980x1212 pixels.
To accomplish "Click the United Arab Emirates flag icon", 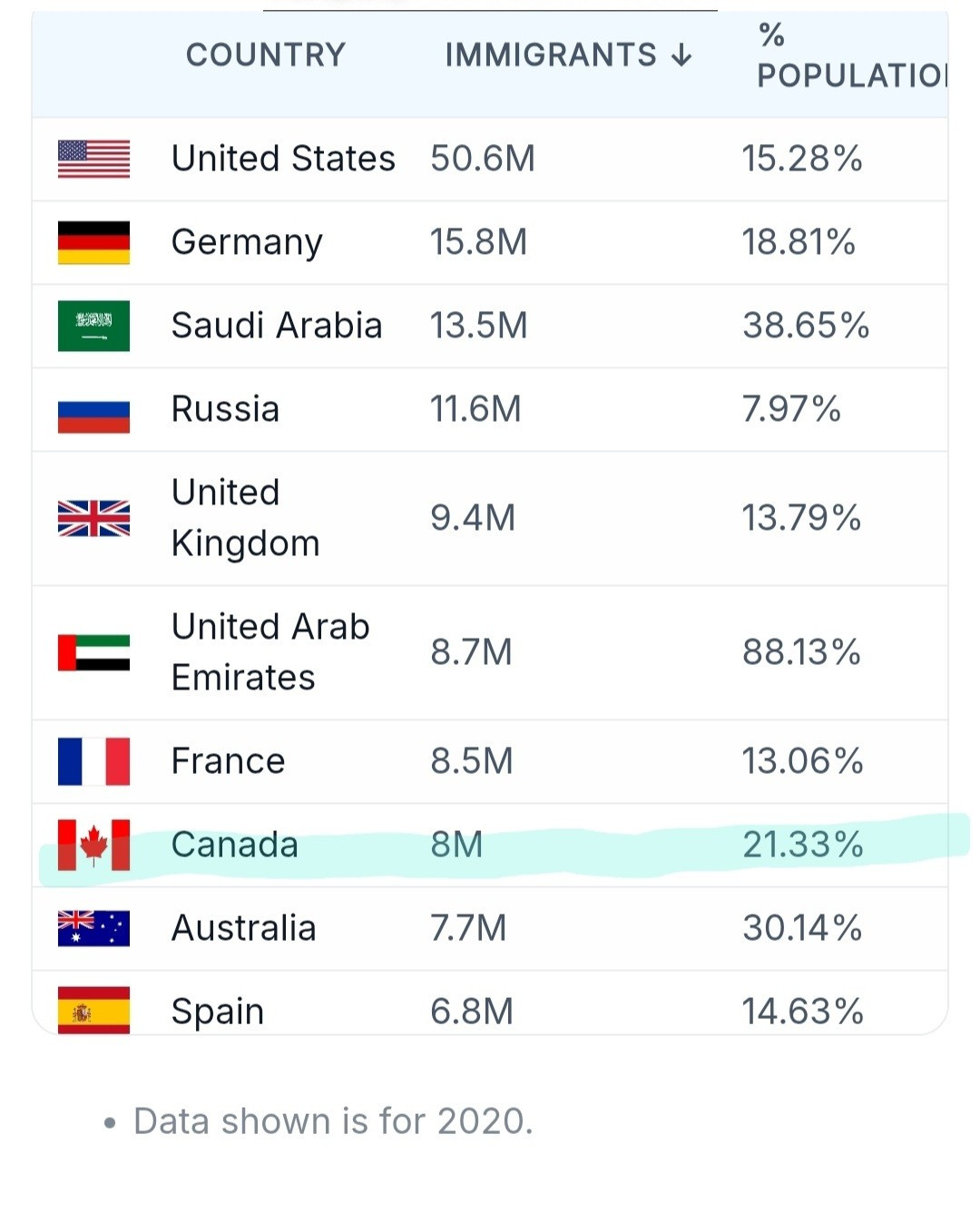I will click(93, 652).
